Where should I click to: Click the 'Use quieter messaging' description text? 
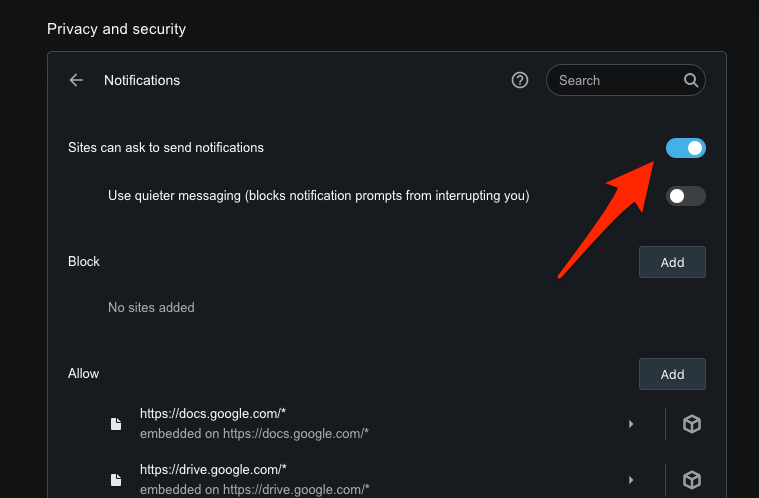tap(318, 196)
